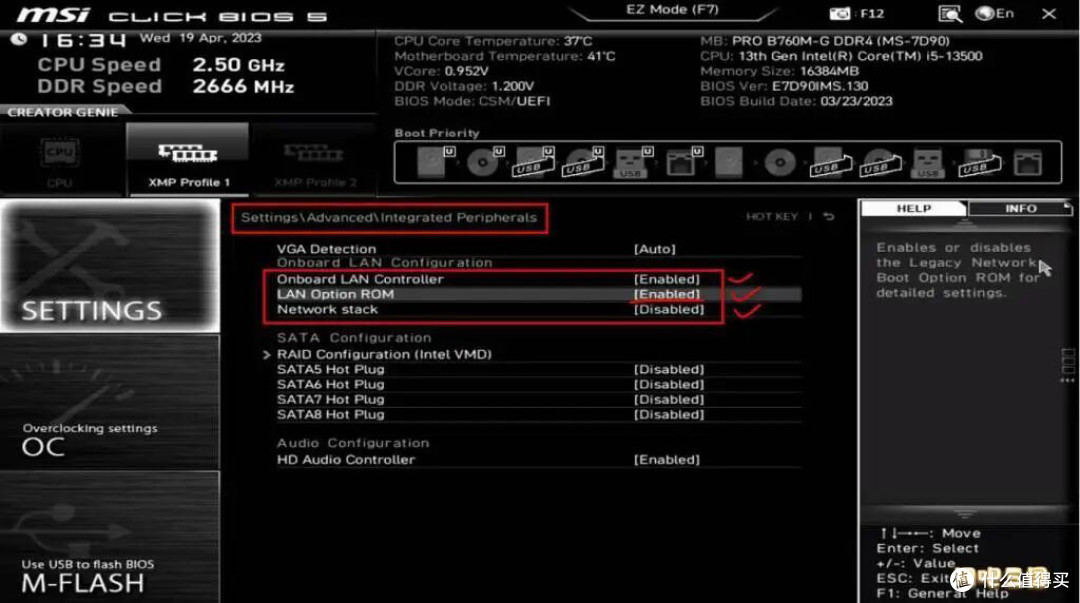Open the VGA Detection Auto dropdown
This screenshot has width=1080, height=603.
click(x=654, y=249)
